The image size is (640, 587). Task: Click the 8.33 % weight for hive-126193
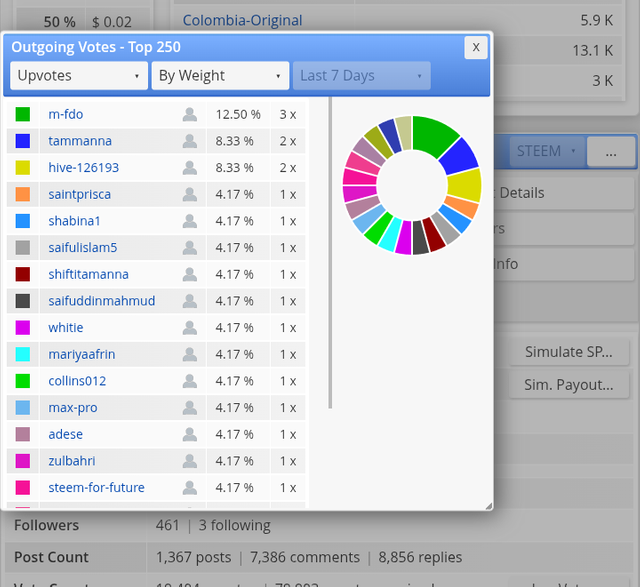click(x=235, y=168)
